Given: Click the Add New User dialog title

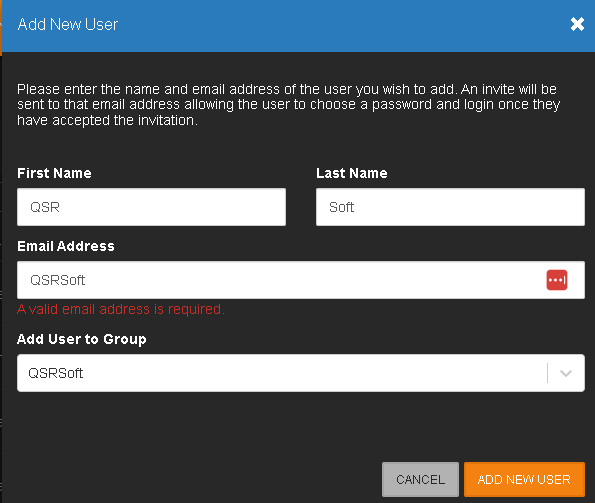Looking at the screenshot, I should click(x=68, y=24).
